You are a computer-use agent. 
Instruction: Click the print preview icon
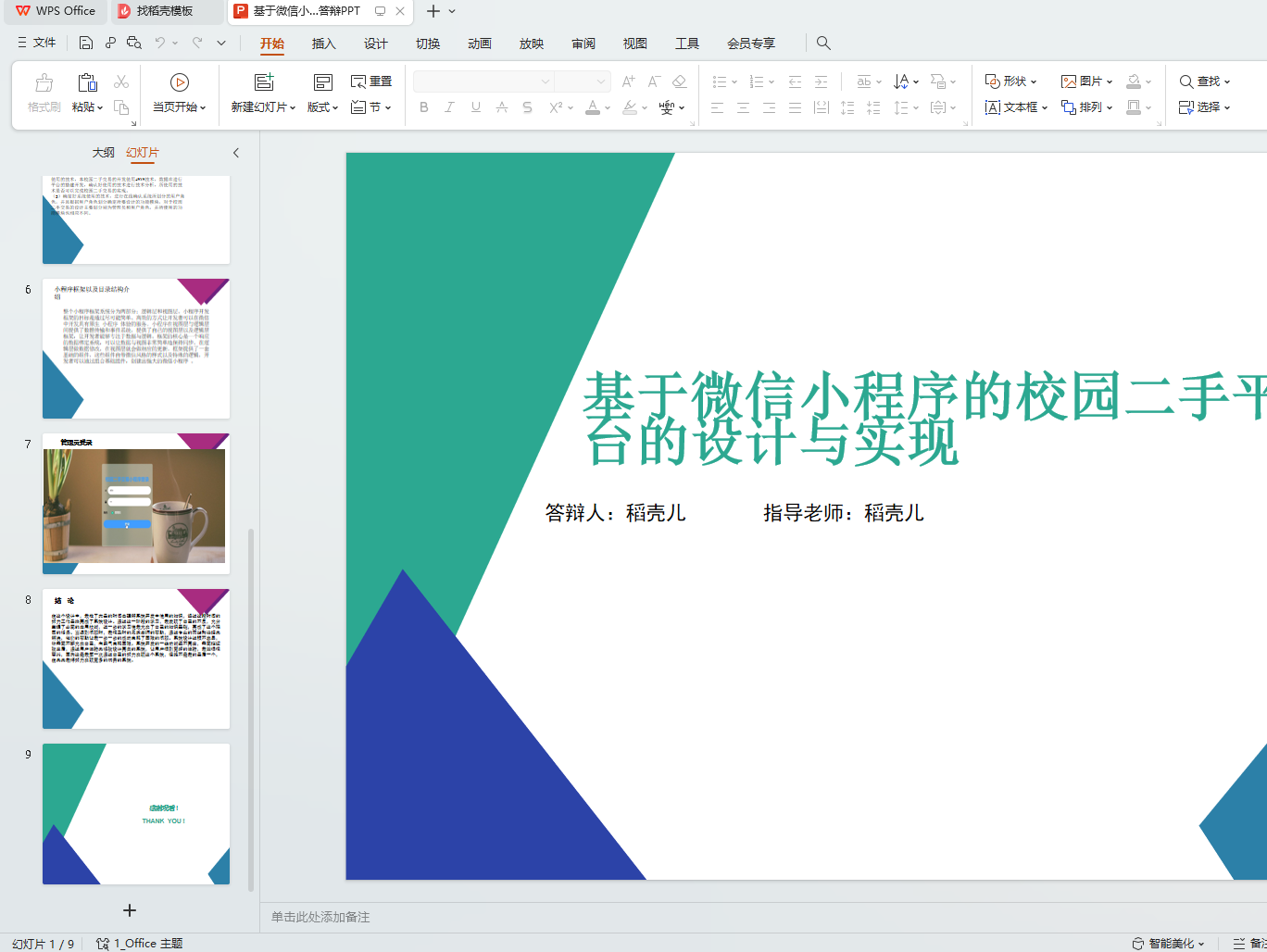click(x=134, y=43)
